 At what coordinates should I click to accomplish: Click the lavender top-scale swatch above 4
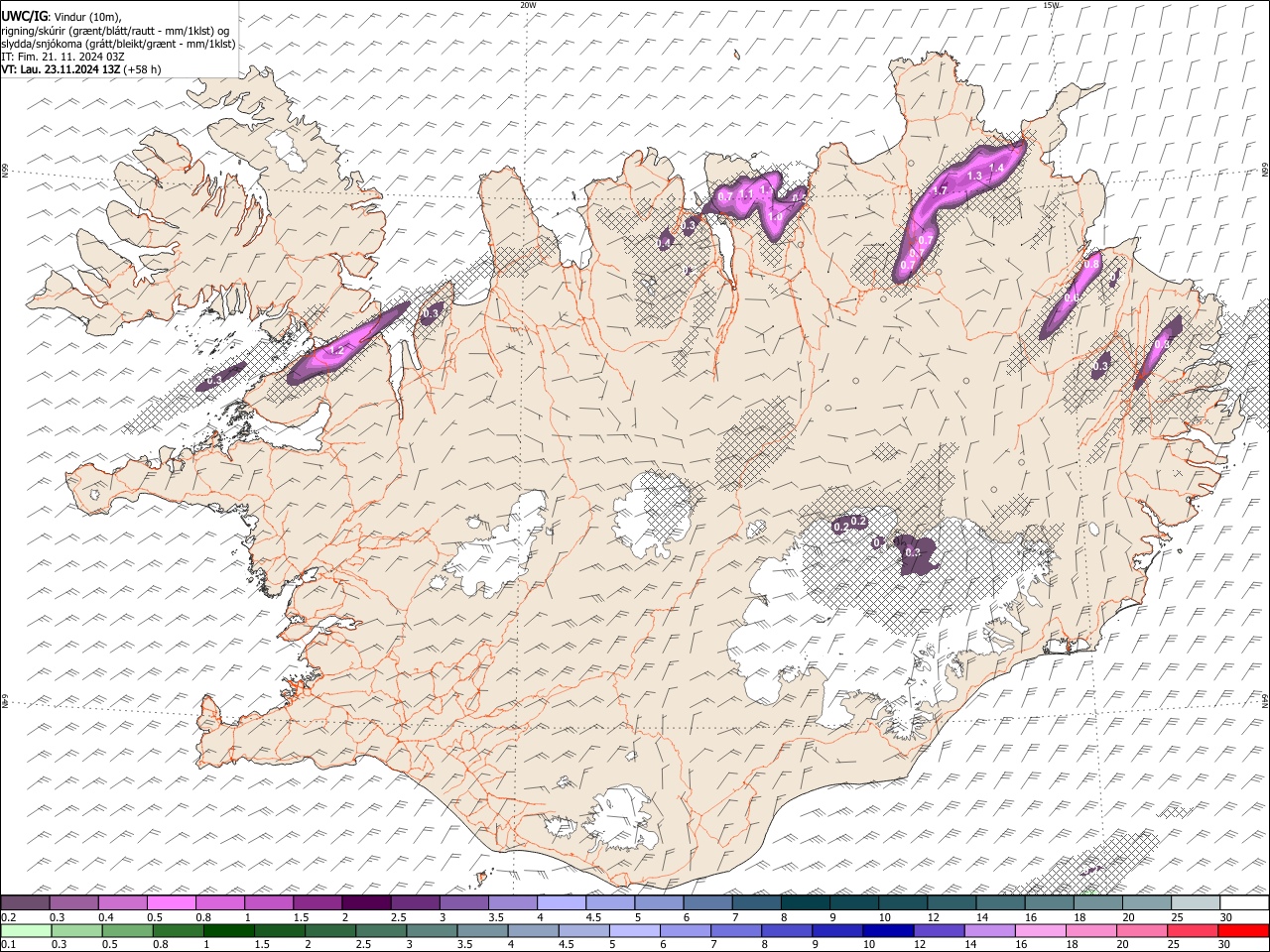click(561, 902)
